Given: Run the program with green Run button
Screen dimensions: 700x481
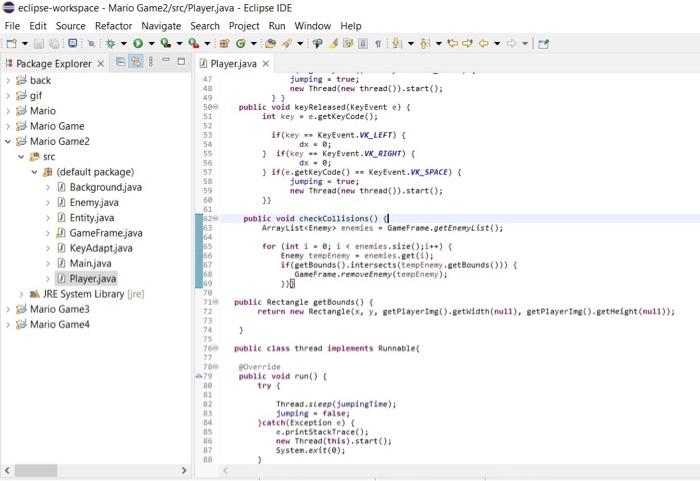Looking at the screenshot, I should click(x=138, y=43).
